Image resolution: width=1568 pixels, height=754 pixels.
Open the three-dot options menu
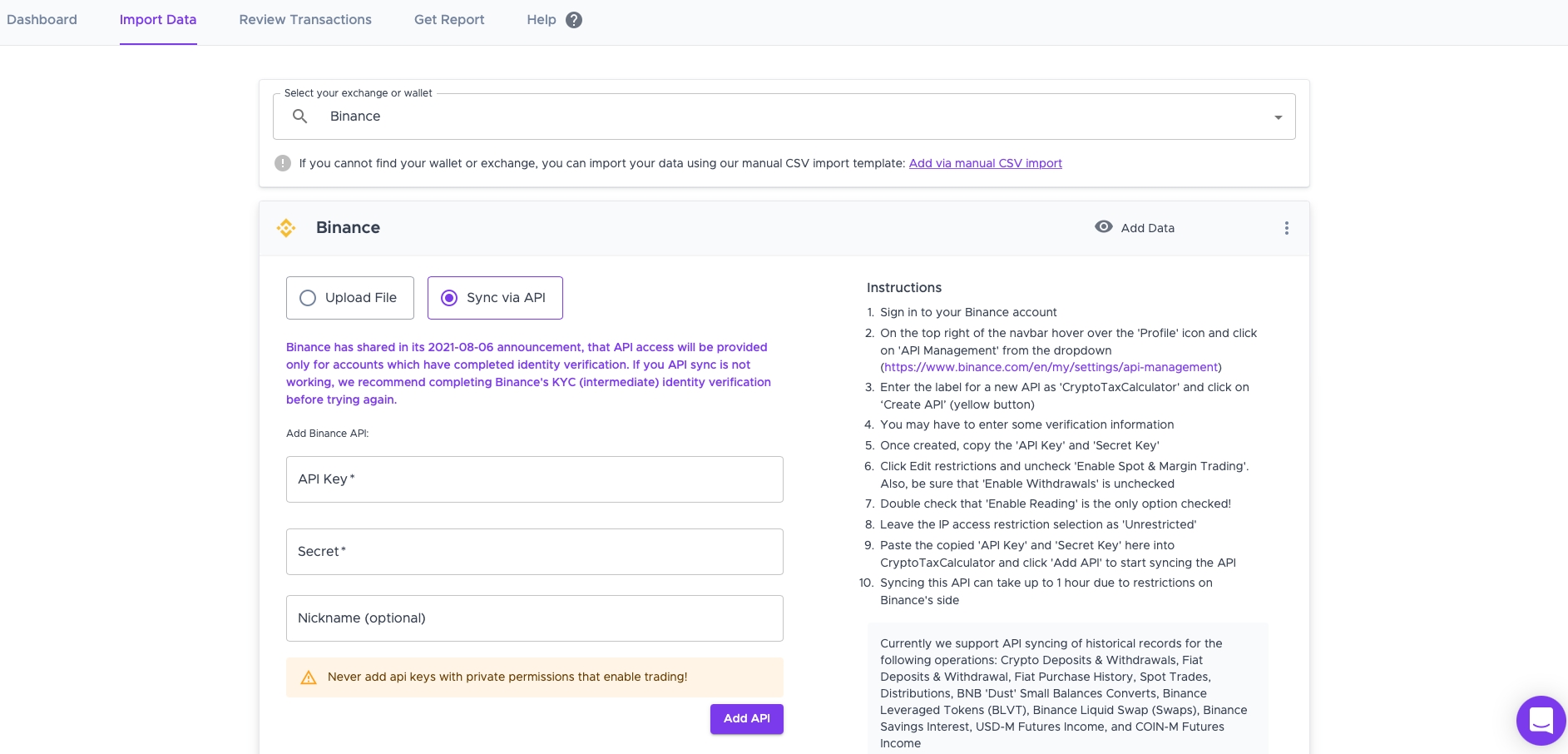(x=1286, y=228)
